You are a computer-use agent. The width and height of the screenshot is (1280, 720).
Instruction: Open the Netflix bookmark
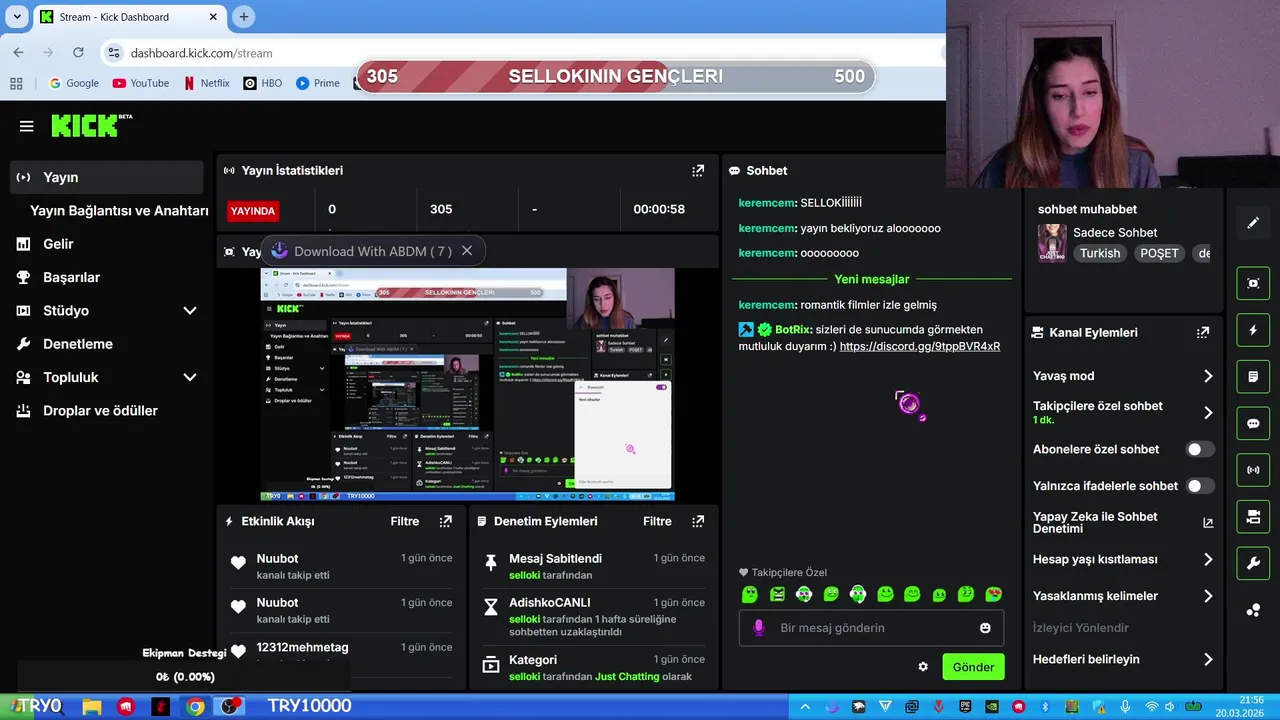click(207, 83)
